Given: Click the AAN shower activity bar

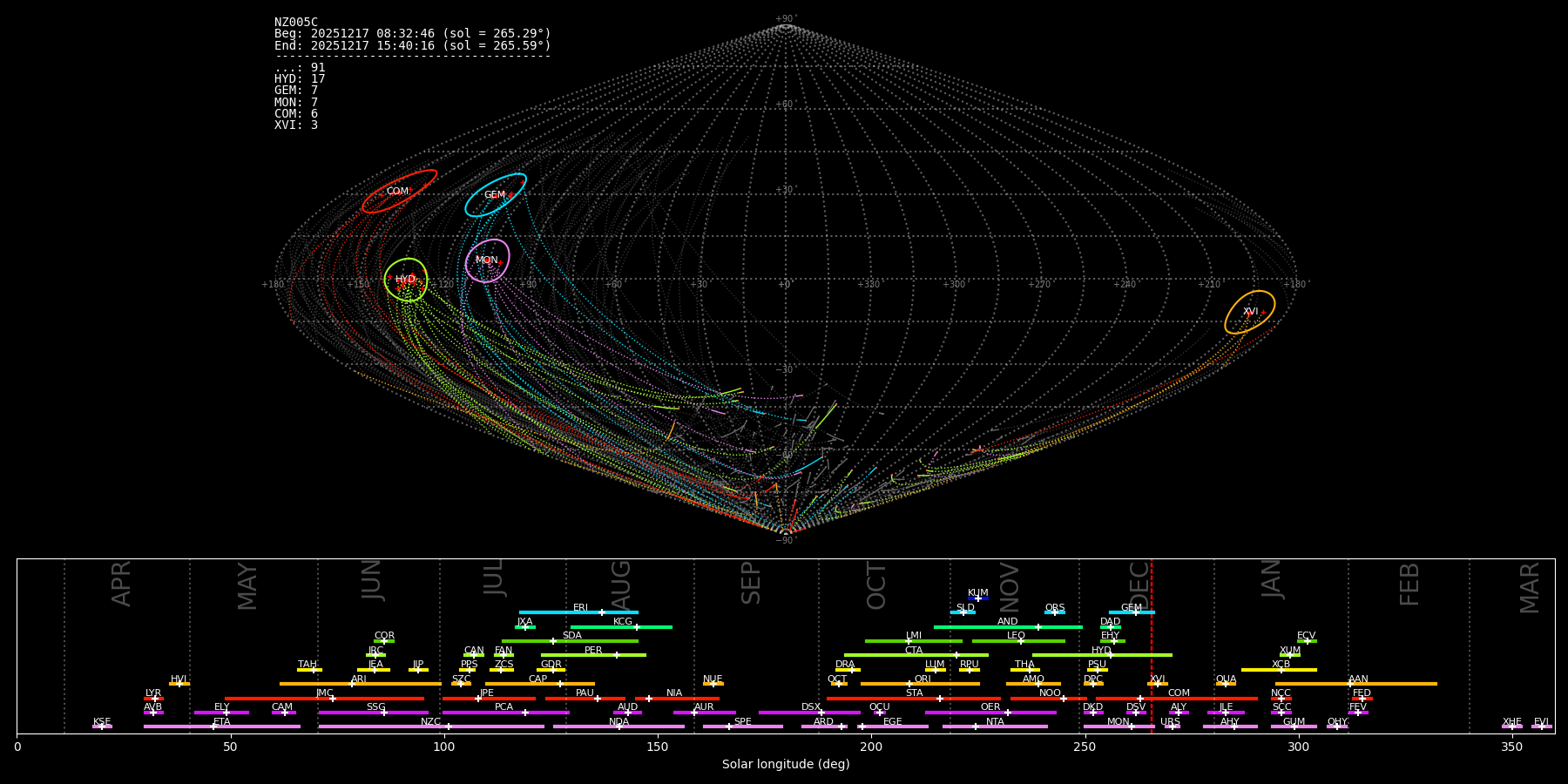Looking at the screenshot, I should point(1355,684).
